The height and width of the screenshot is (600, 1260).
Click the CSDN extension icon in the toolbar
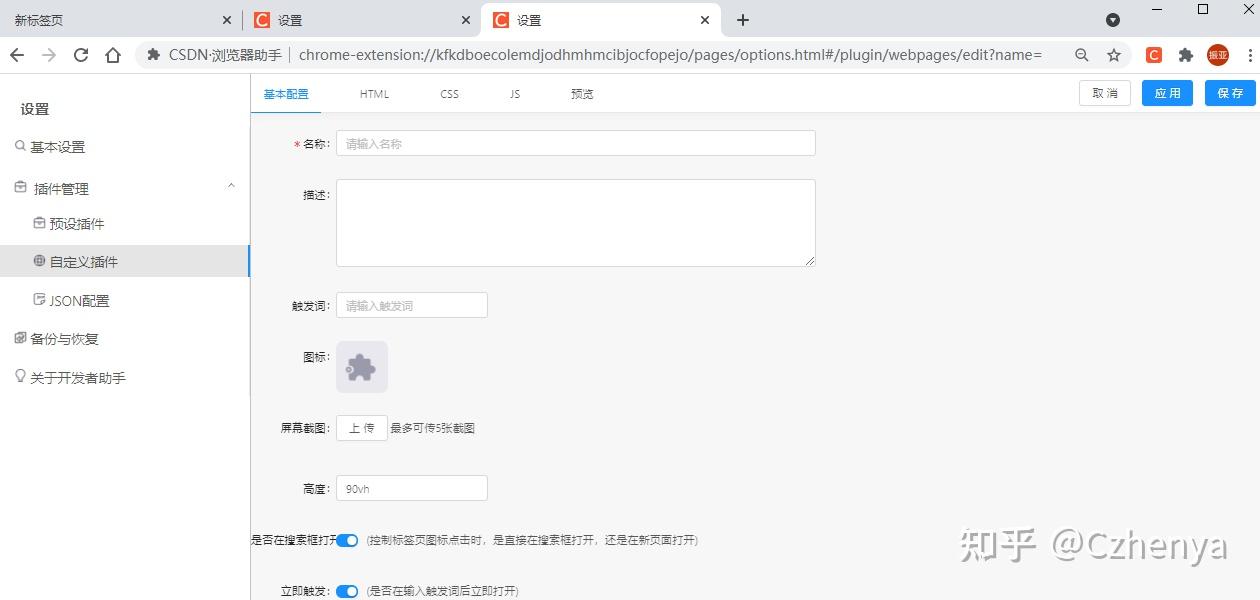coord(1152,55)
